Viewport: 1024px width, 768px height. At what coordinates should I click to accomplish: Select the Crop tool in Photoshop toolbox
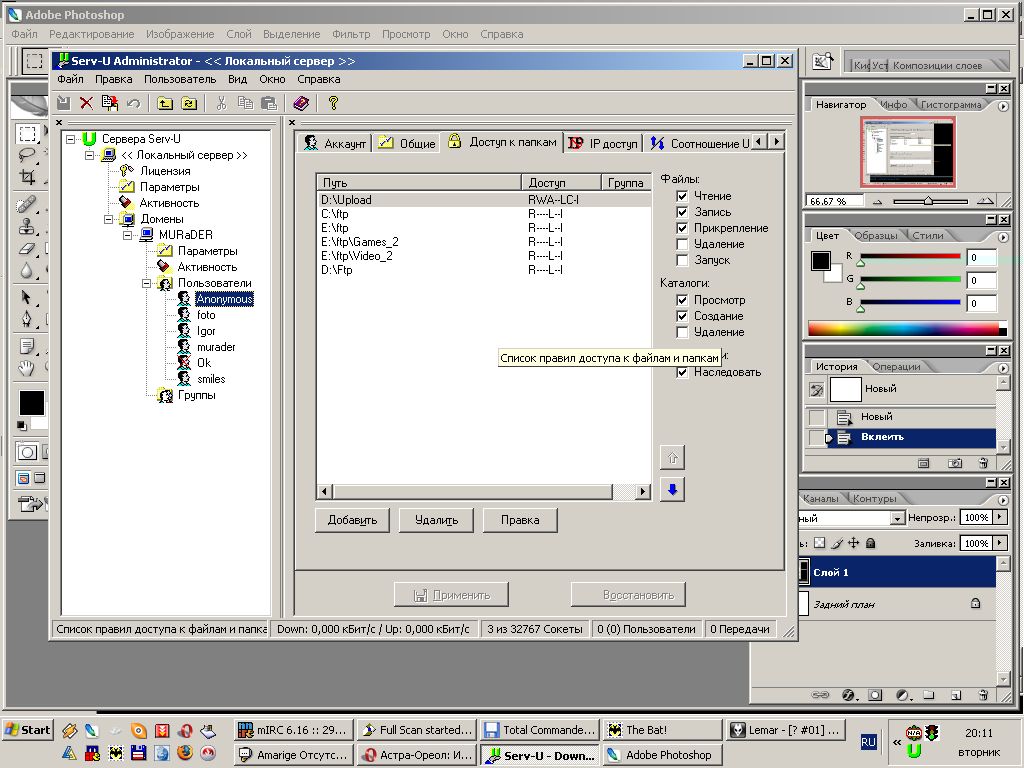click(28, 177)
